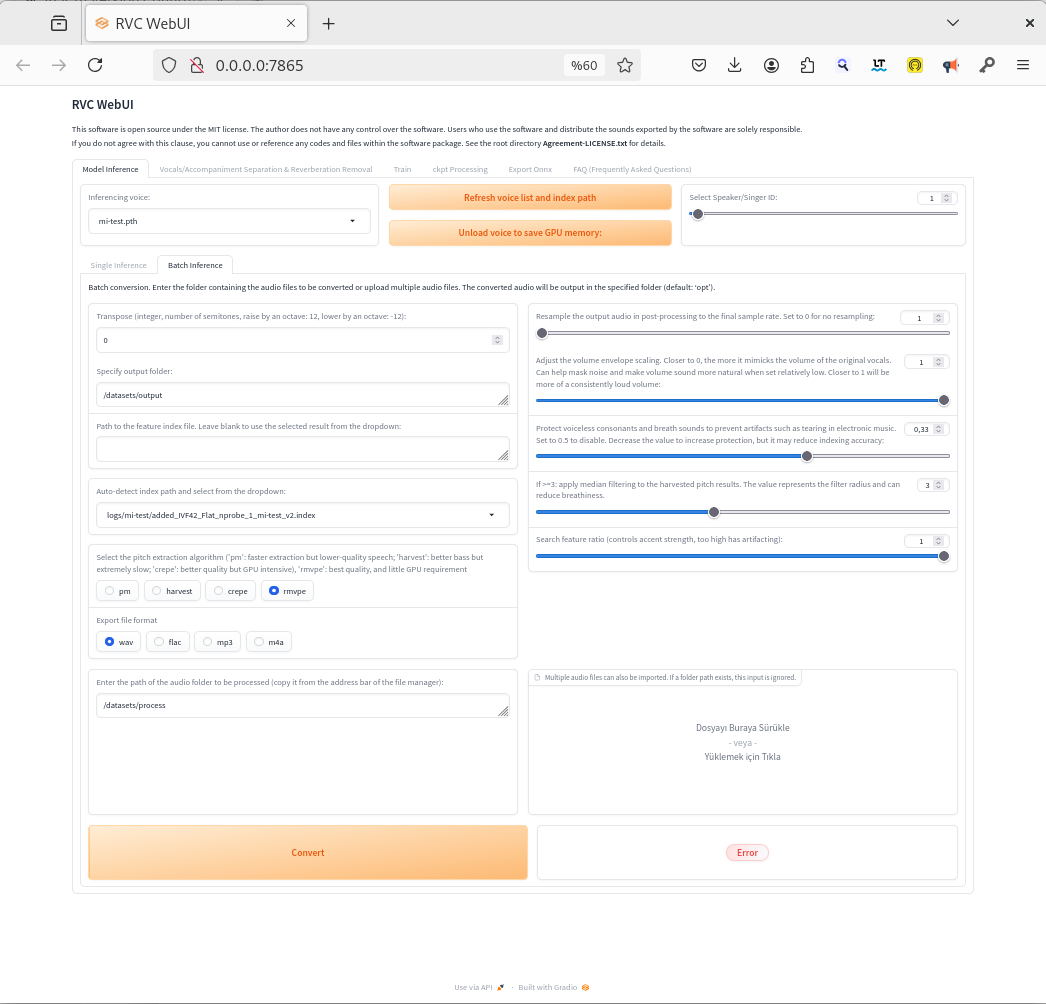Click the audio folder field /datasets/process
Screen dimensions: 1046x1004
click(x=303, y=706)
